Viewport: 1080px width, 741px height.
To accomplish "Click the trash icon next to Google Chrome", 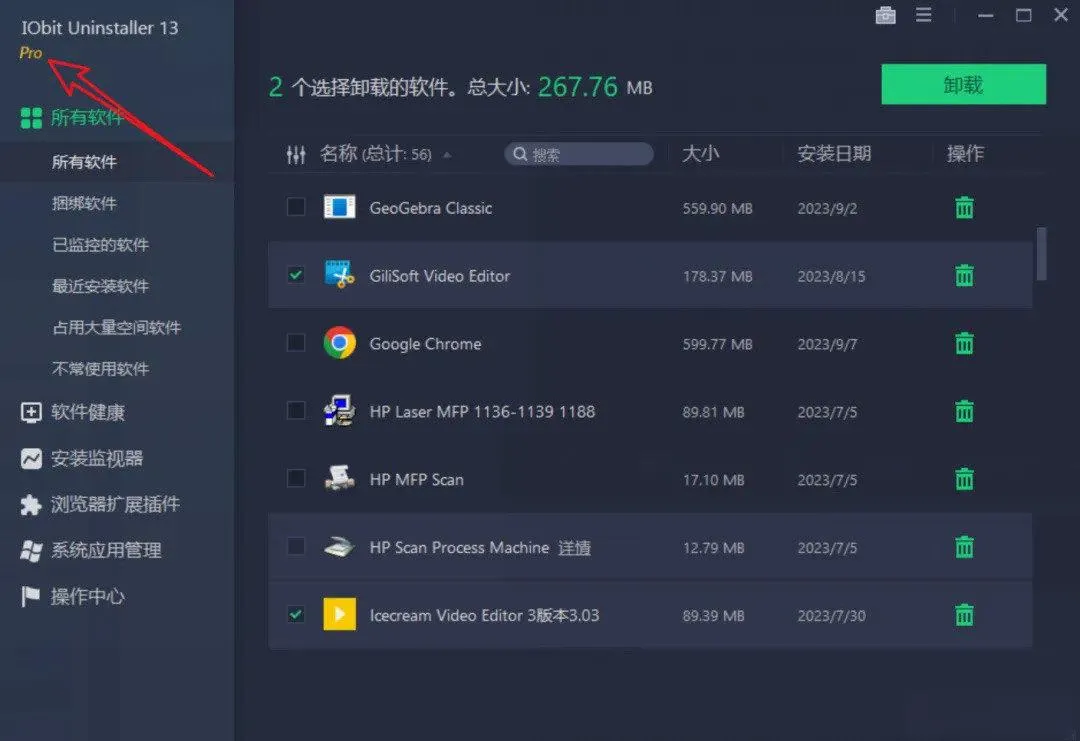I will (x=963, y=343).
